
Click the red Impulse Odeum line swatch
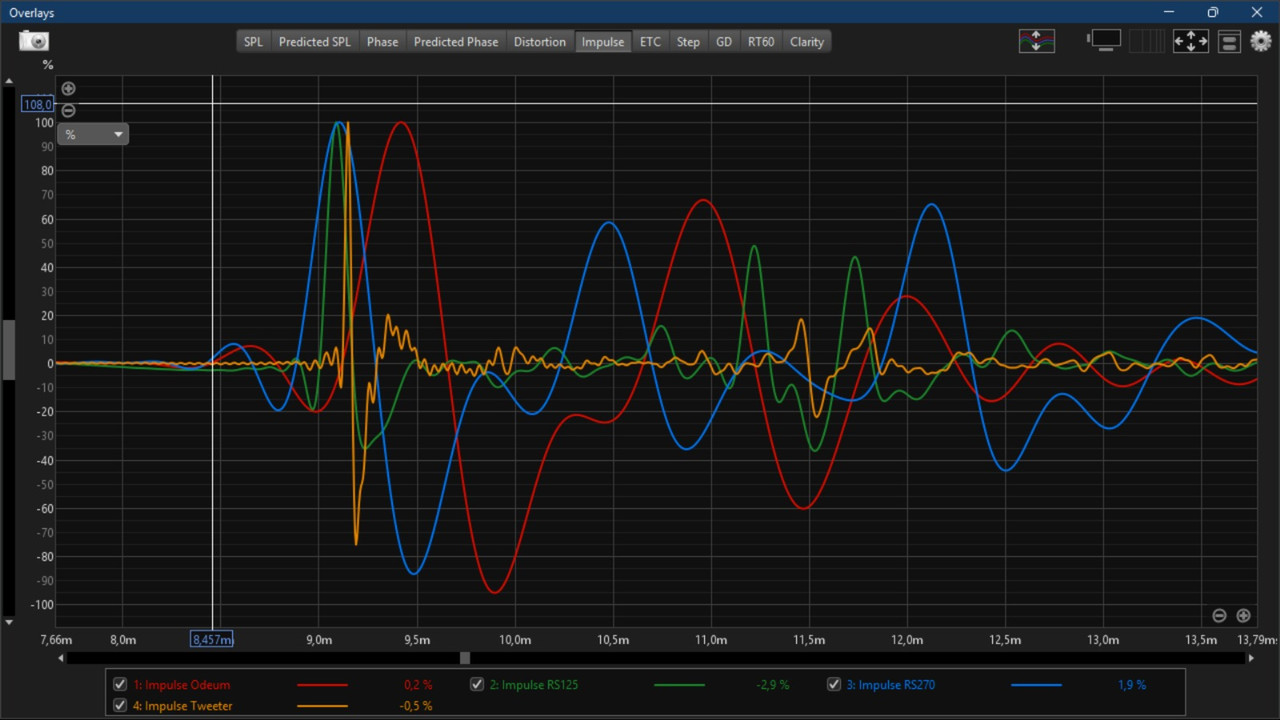[x=323, y=685]
